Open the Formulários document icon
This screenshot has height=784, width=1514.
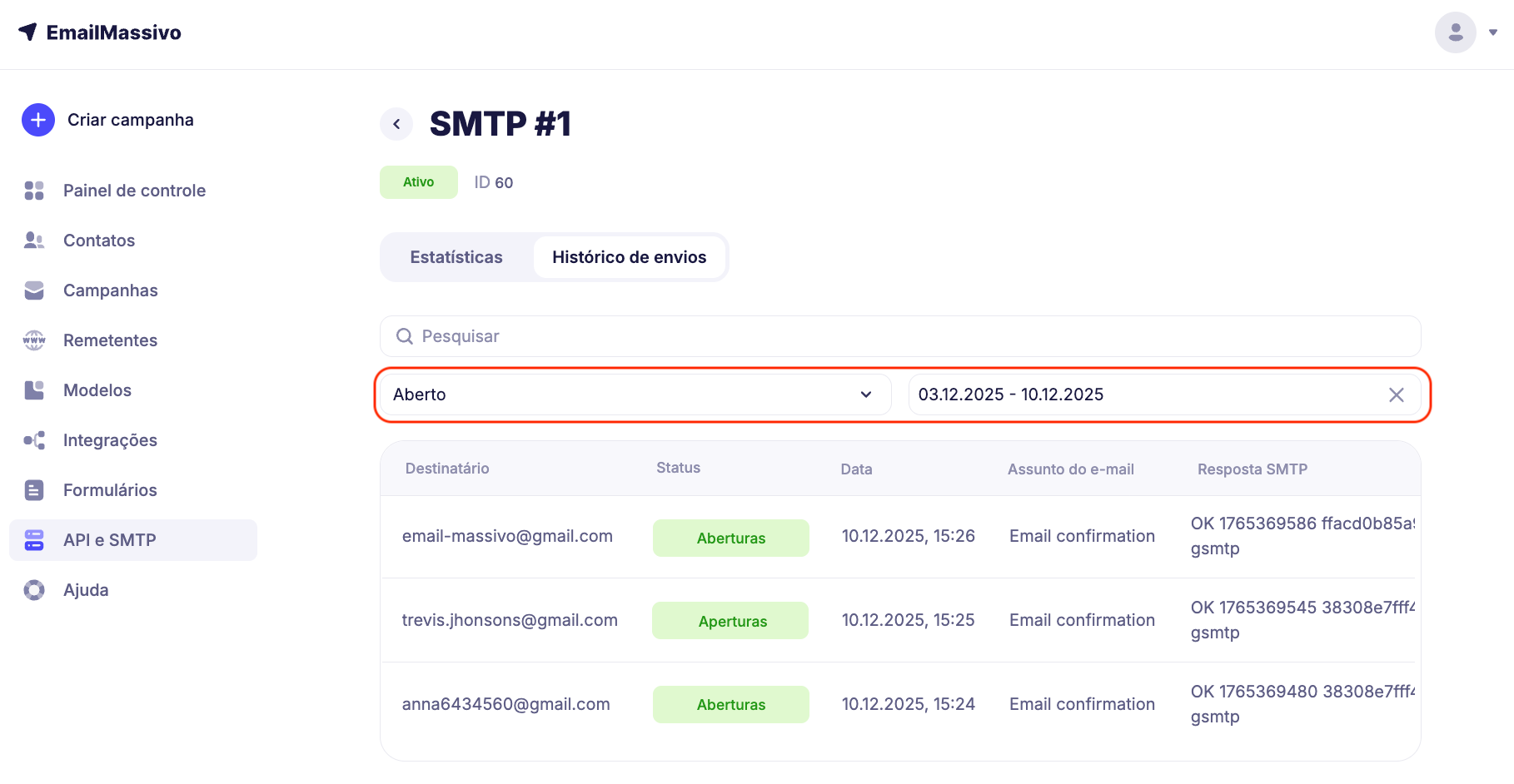click(x=34, y=490)
